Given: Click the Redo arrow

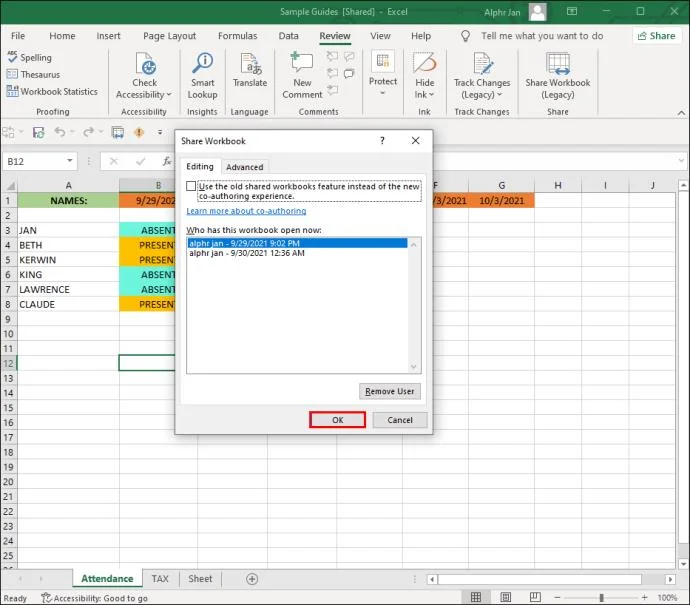Looking at the screenshot, I should point(88,132).
